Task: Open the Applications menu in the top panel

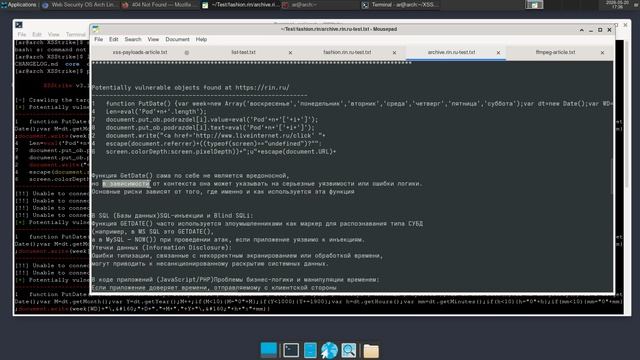Action: coord(18,5)
